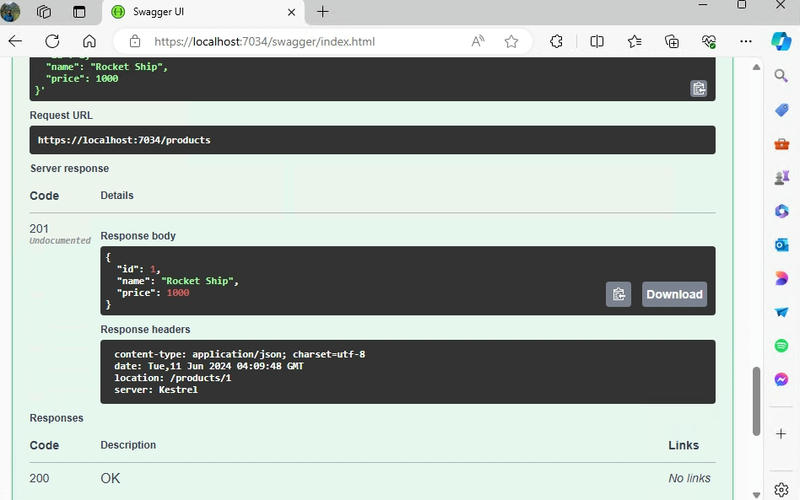Screen dimensions: 800x500
Task: Add this page to favorites
Action: tap(511, 42)
